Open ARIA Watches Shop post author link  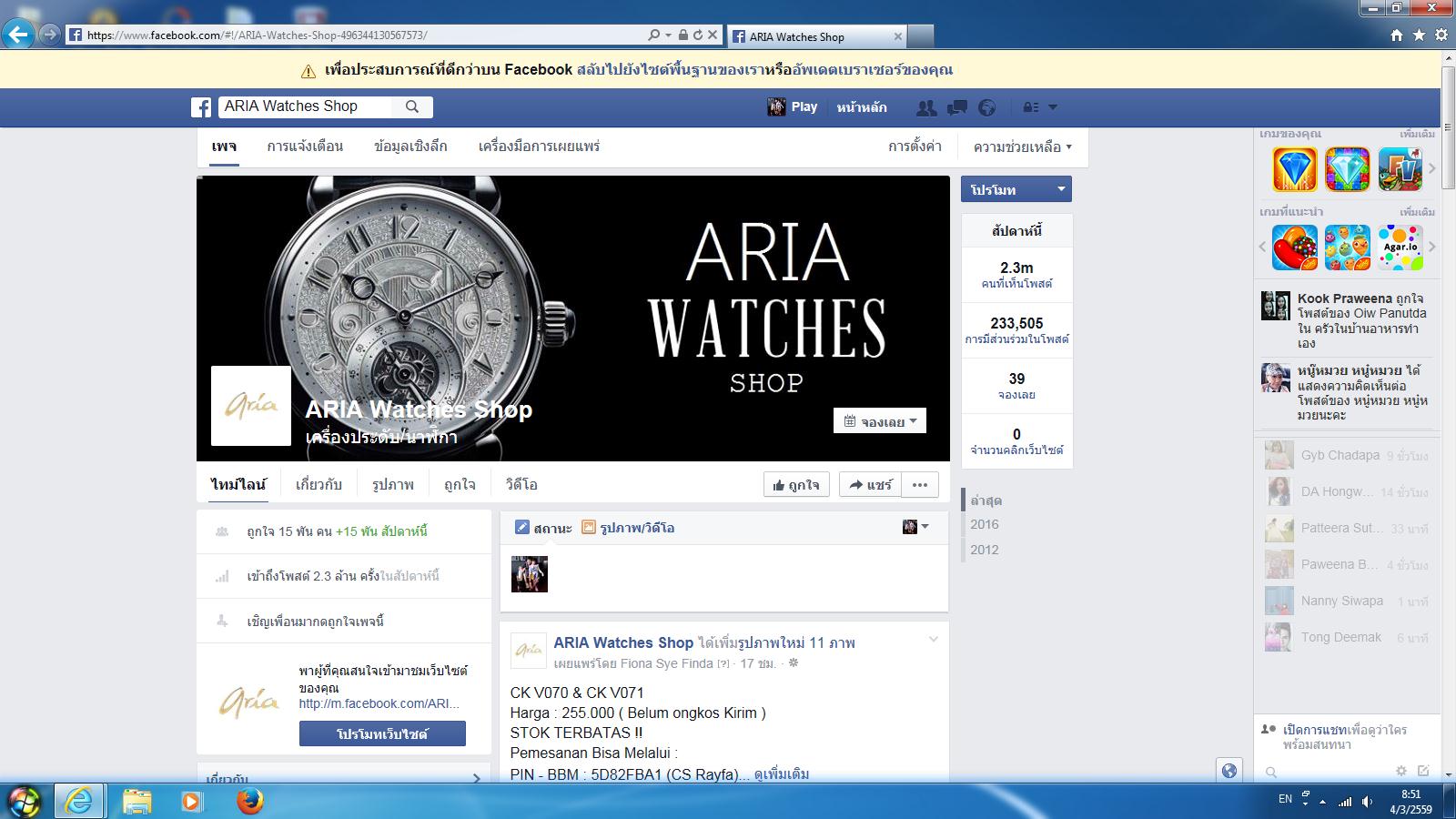pyautogui.click(x=623, y=642)
